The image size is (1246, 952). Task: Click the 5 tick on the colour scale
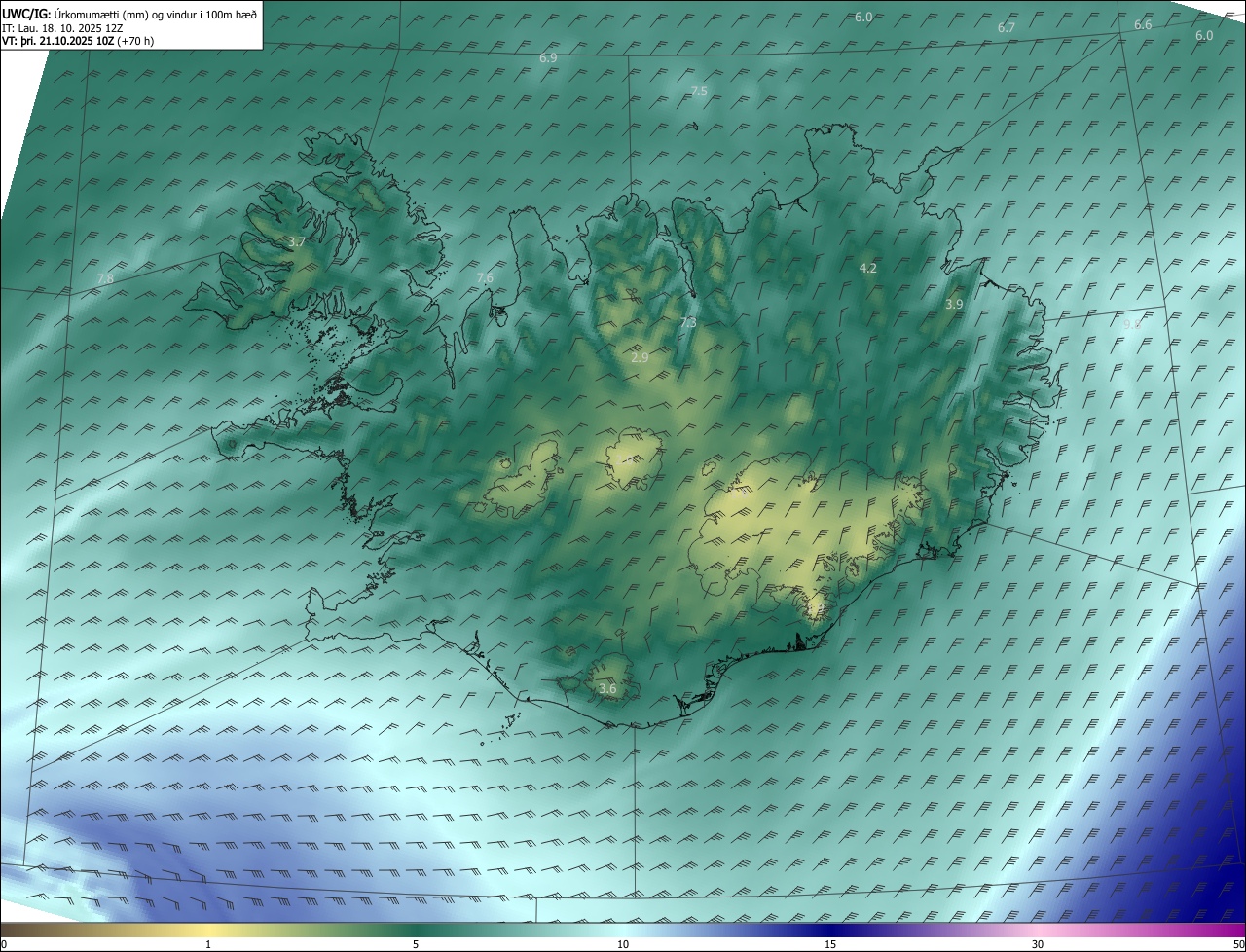coord(416,945)
